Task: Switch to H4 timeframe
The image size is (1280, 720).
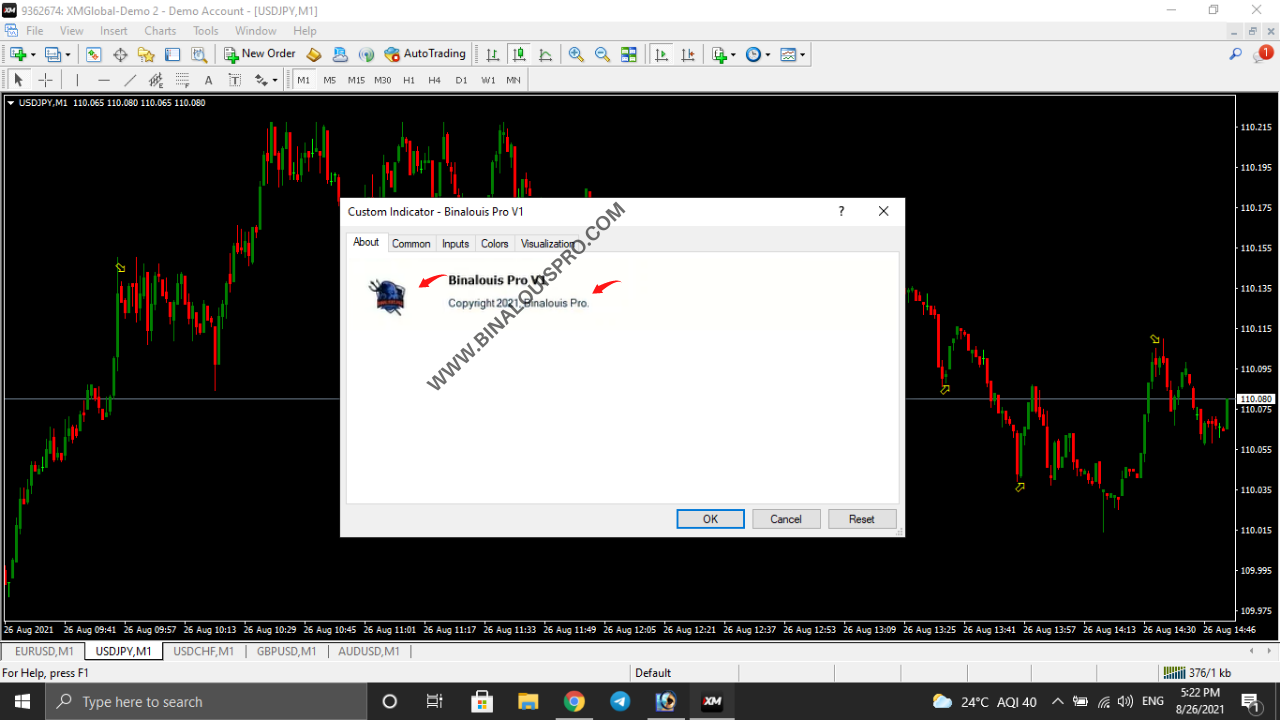Action: click(435, 80)
